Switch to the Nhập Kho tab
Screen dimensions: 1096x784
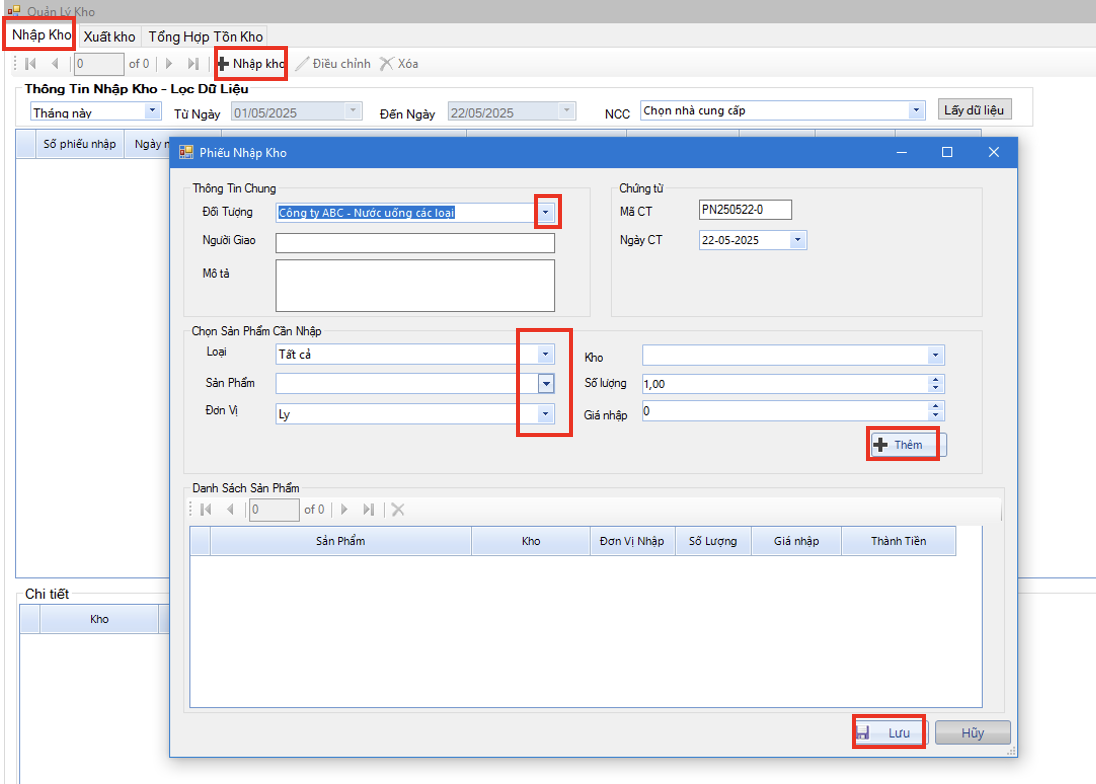pyautogui.click(x=41, y=35)
